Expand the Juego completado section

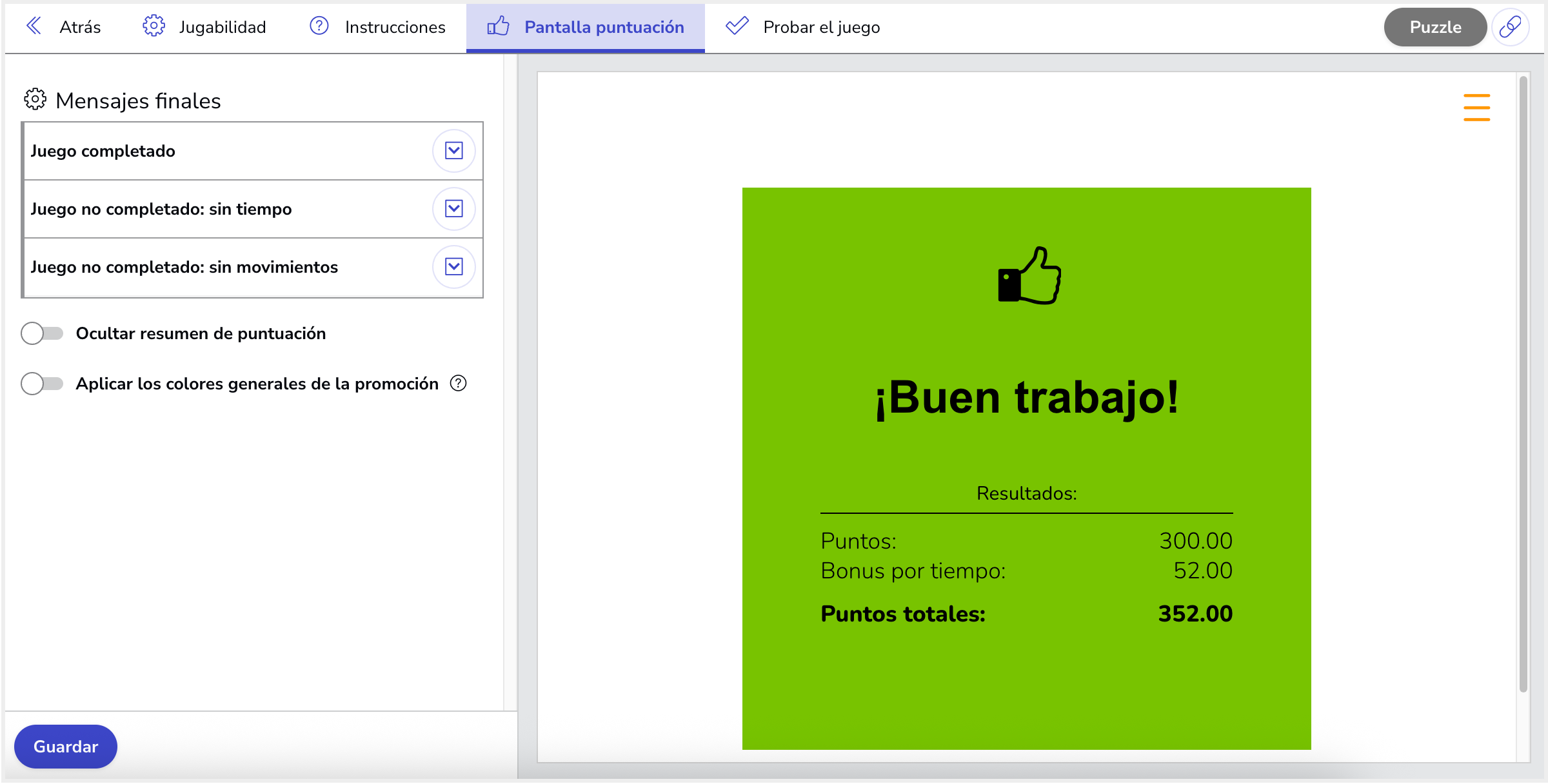pos(454,151)
